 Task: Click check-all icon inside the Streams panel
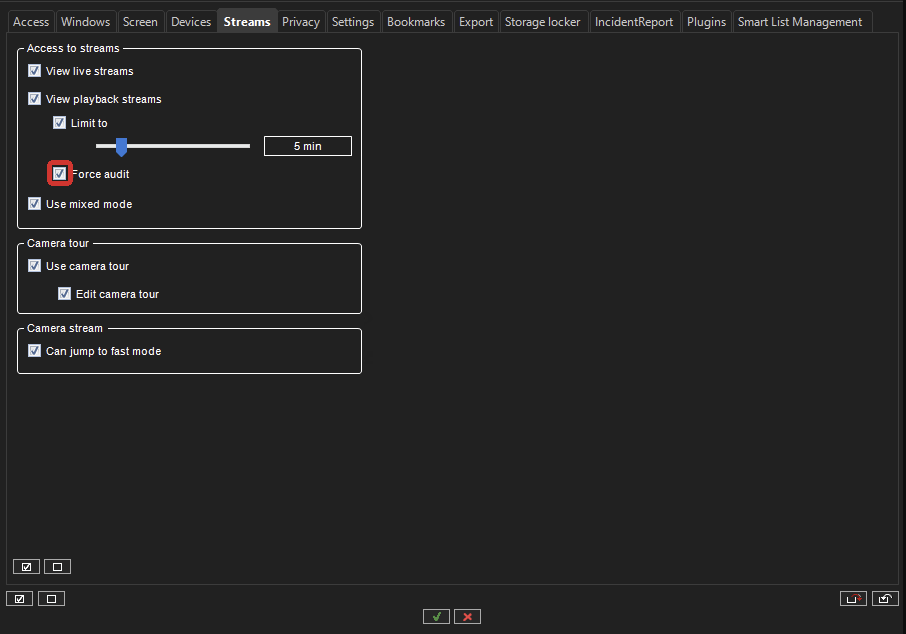pos(27,567)
